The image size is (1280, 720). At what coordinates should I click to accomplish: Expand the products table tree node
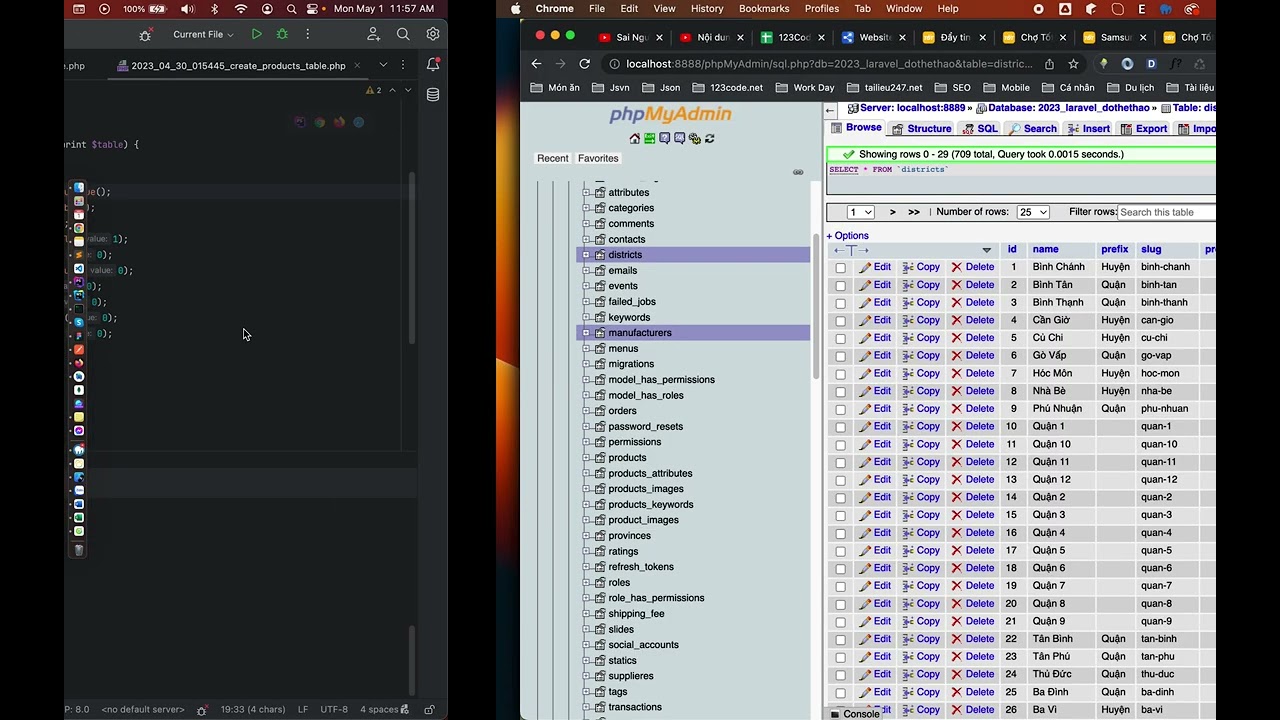click(x=586, y=458)
